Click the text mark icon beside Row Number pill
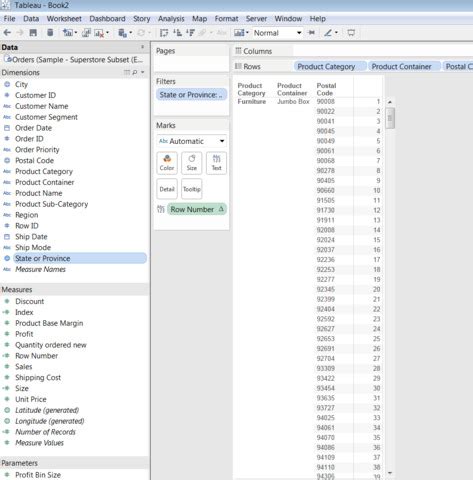The height and width of the screenshot is (480, 473). click(x=161, y=209)
